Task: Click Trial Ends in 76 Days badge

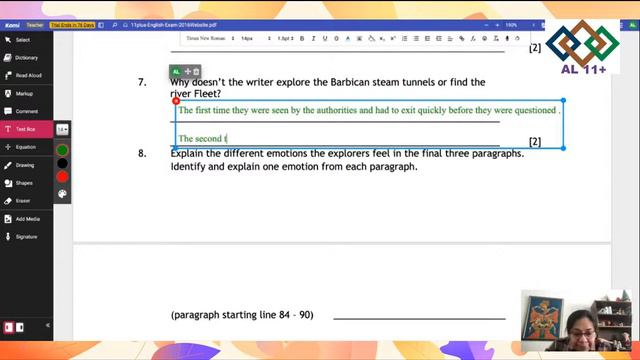Action: click(x=72, y=25)
